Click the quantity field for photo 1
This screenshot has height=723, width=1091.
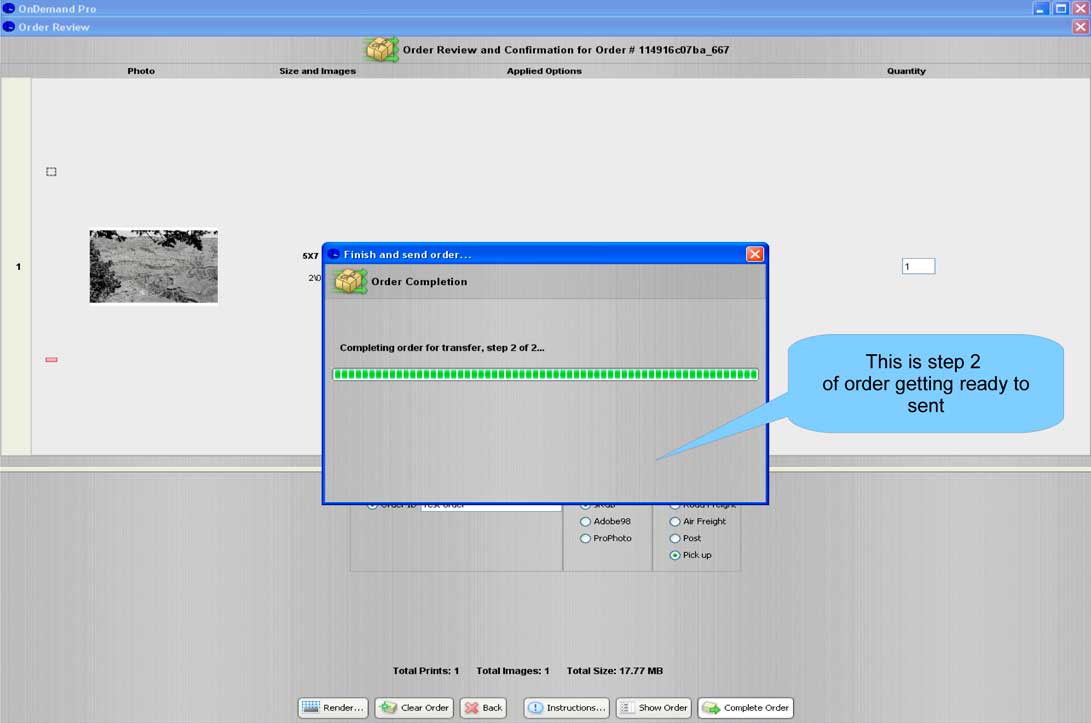918,266
